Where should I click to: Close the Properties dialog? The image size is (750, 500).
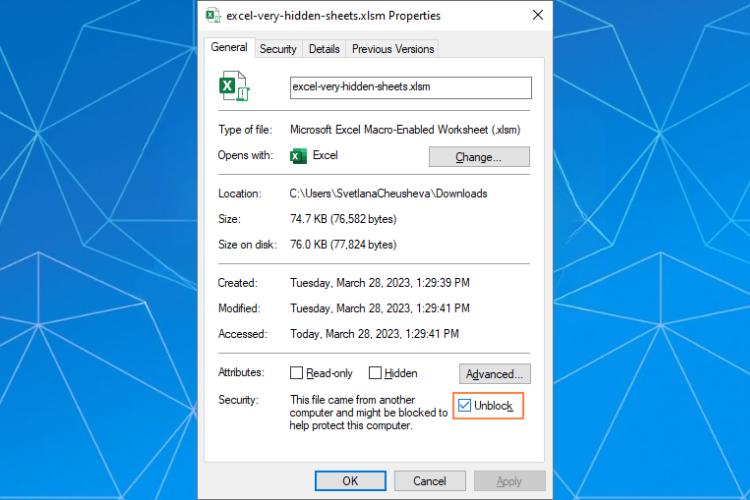538,15
